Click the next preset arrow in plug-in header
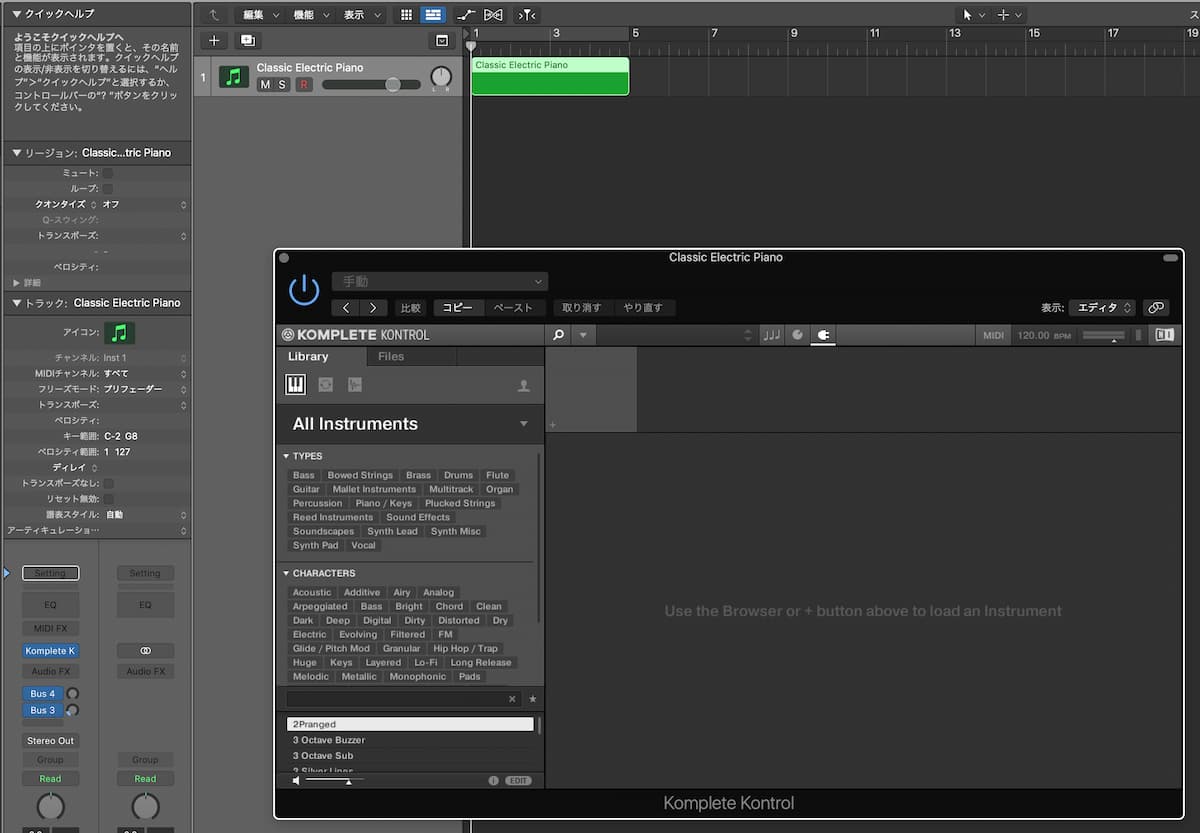 (x=373, y=308)
